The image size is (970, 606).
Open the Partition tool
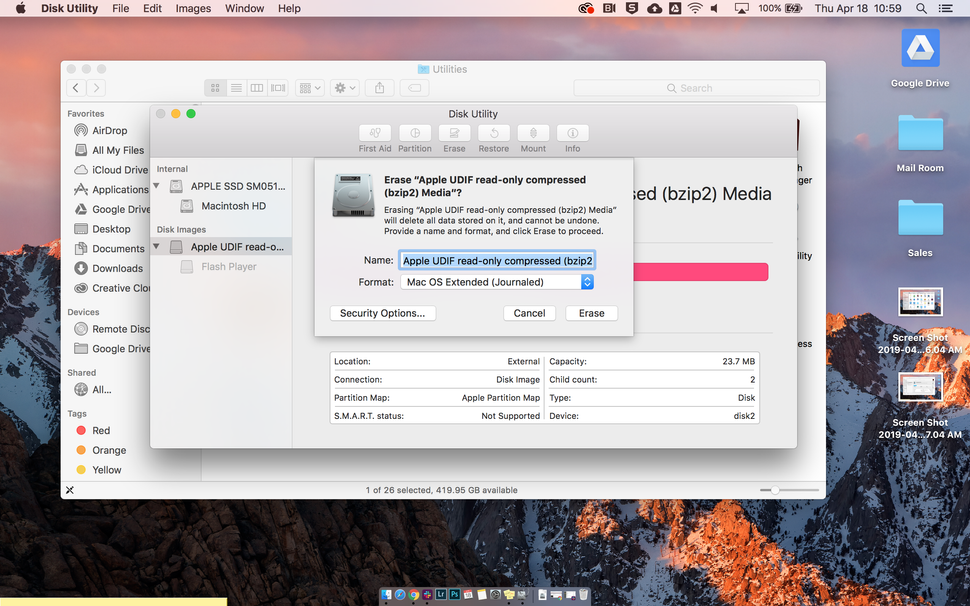(414, 135)
